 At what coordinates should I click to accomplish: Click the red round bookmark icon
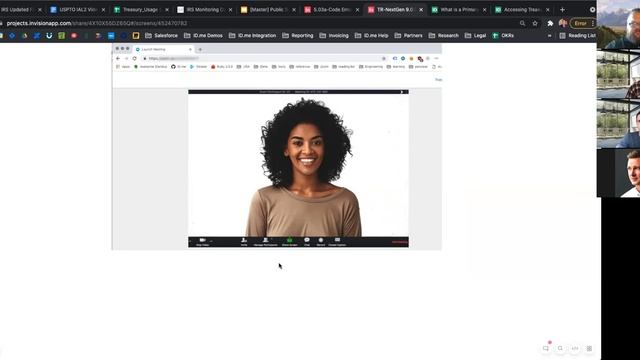coord(74,36)
